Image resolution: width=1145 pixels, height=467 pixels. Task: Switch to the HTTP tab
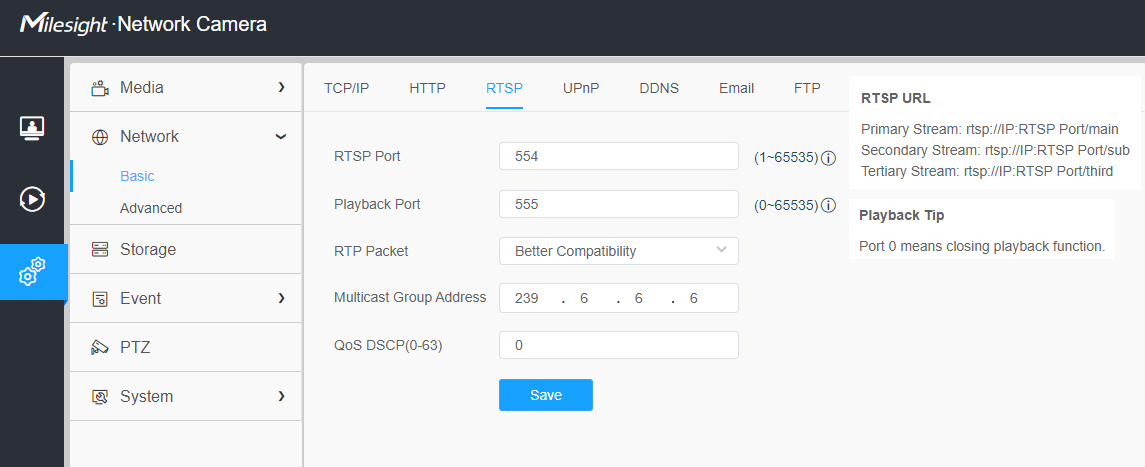tap(427, 88)
